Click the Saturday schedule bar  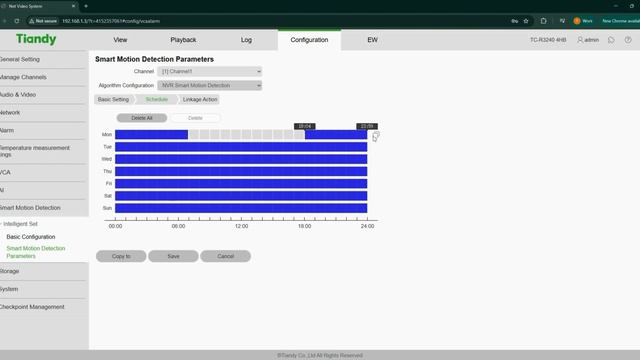(x=241, y=196)
